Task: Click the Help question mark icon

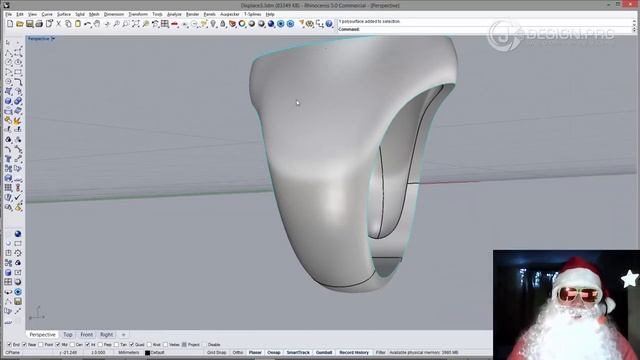Action: (x=329, y=24)
